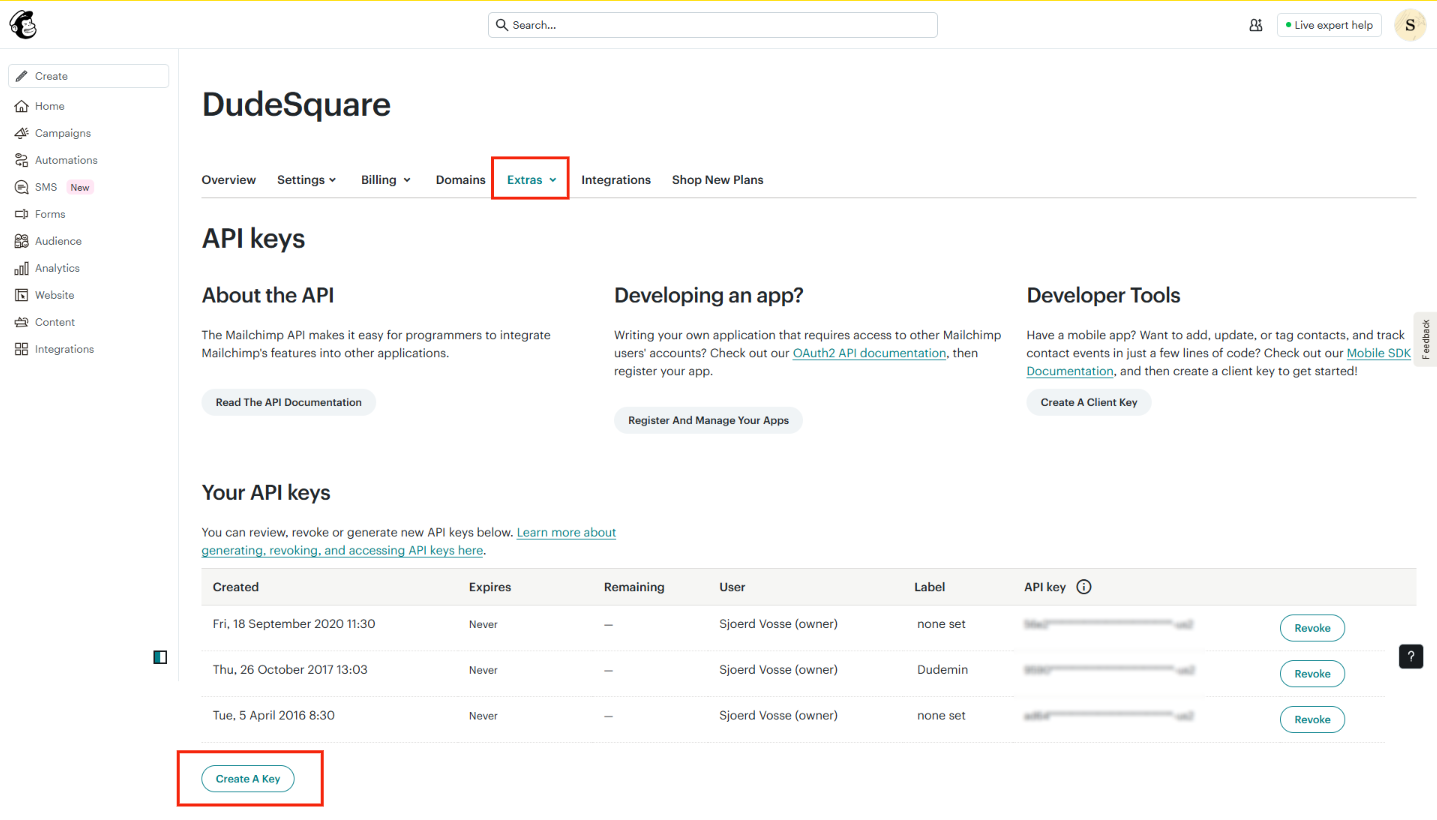Click the Audience icon in sidebar

click(22, 241)
